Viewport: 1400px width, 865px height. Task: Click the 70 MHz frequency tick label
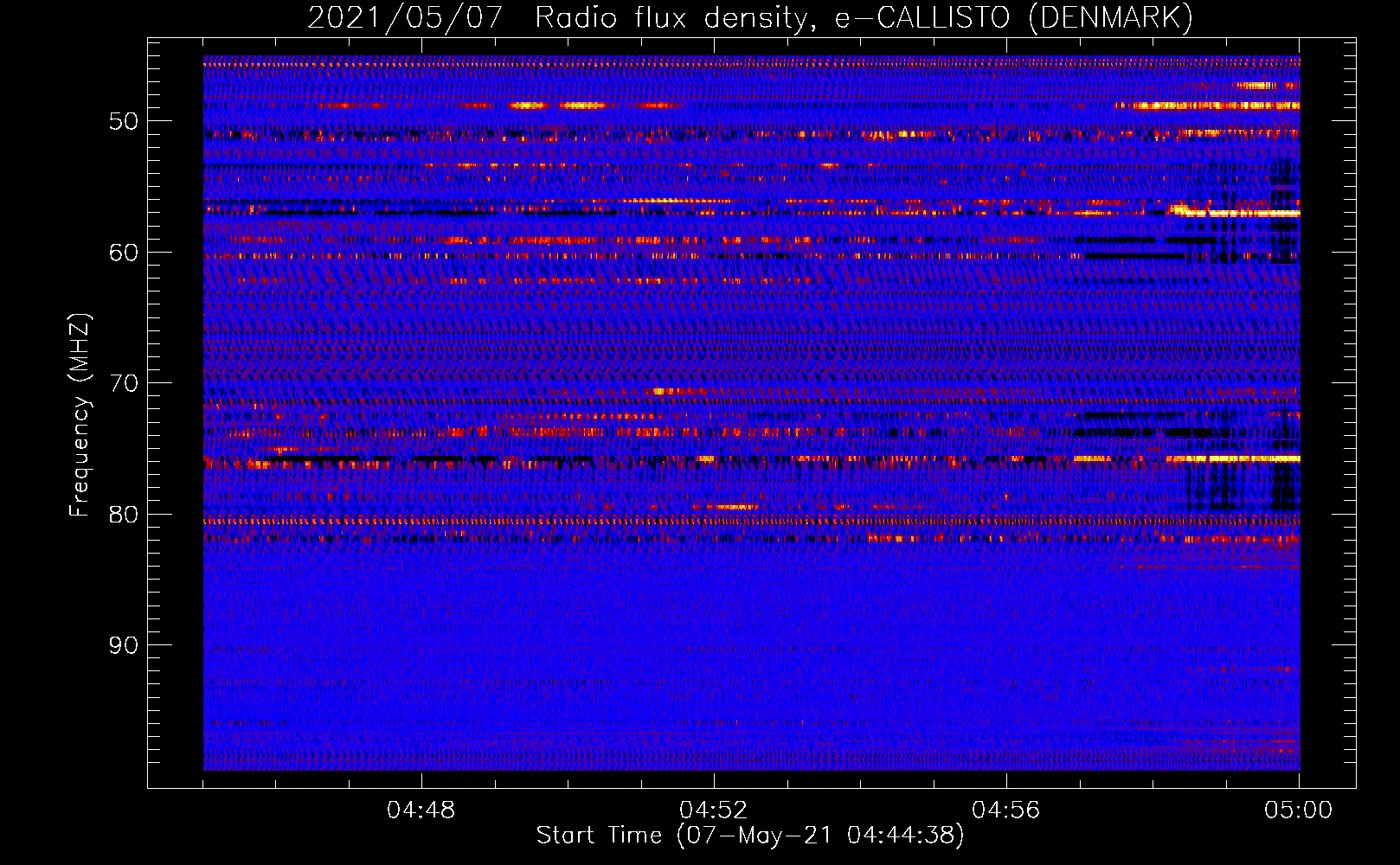[124, 383]
